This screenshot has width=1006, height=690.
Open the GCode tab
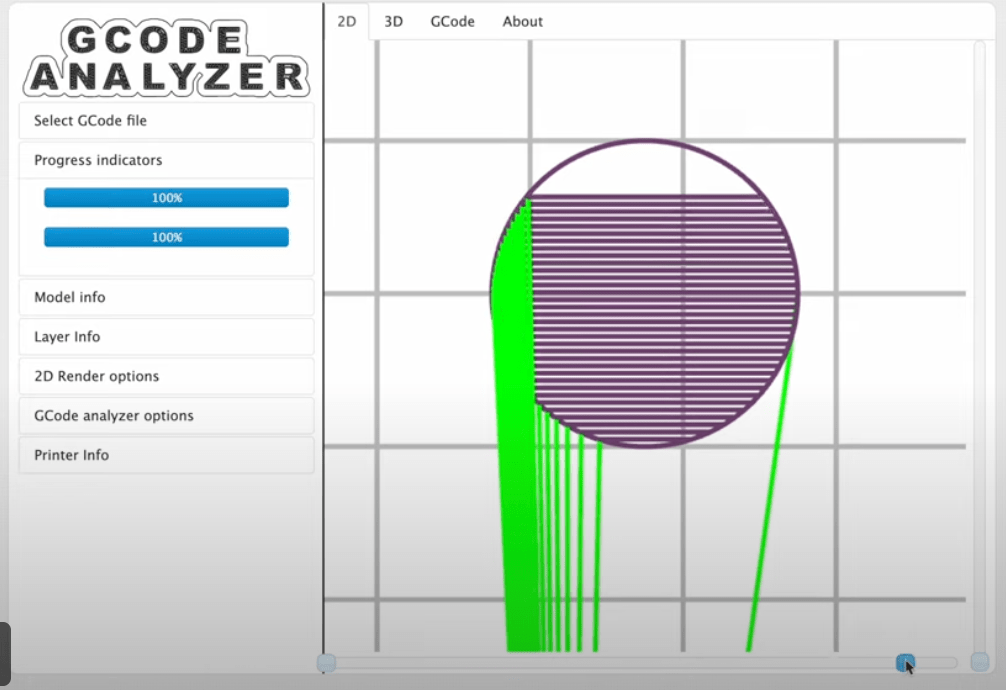(x=452, y=21)
